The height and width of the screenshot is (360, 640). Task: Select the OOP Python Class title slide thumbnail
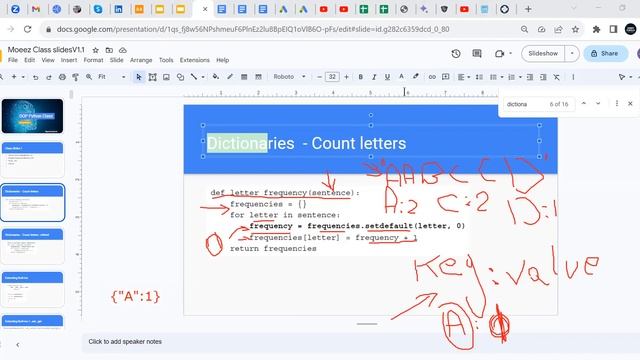(x=32, y=116)
